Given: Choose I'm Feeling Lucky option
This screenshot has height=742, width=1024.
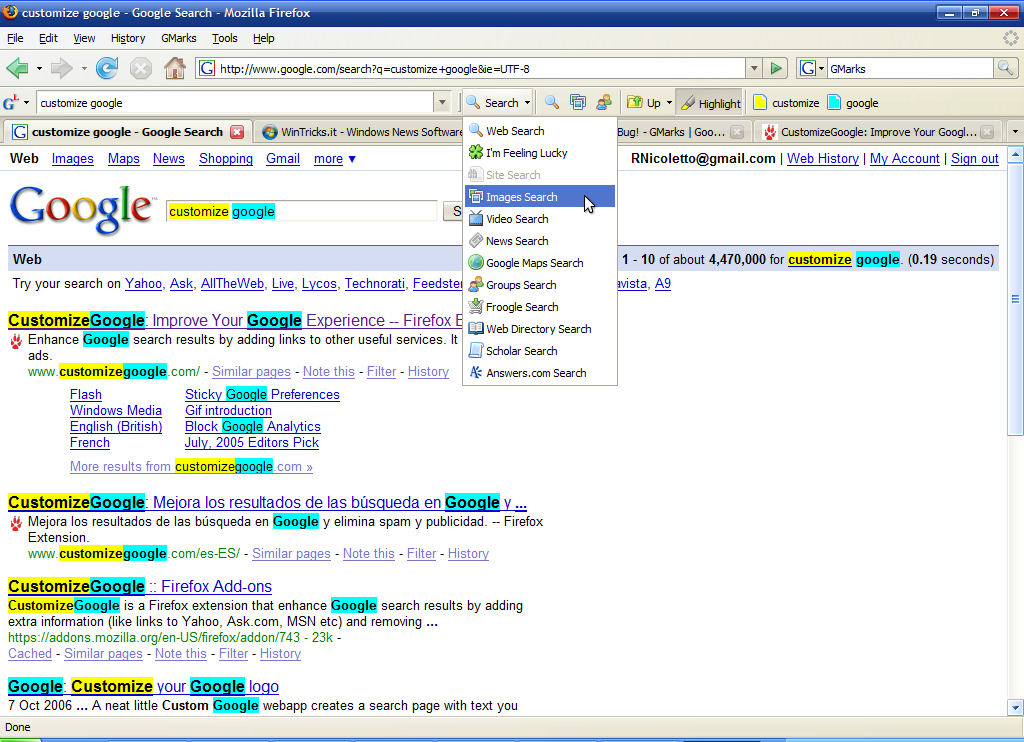Looking at the screenshot, I should 540,153.
